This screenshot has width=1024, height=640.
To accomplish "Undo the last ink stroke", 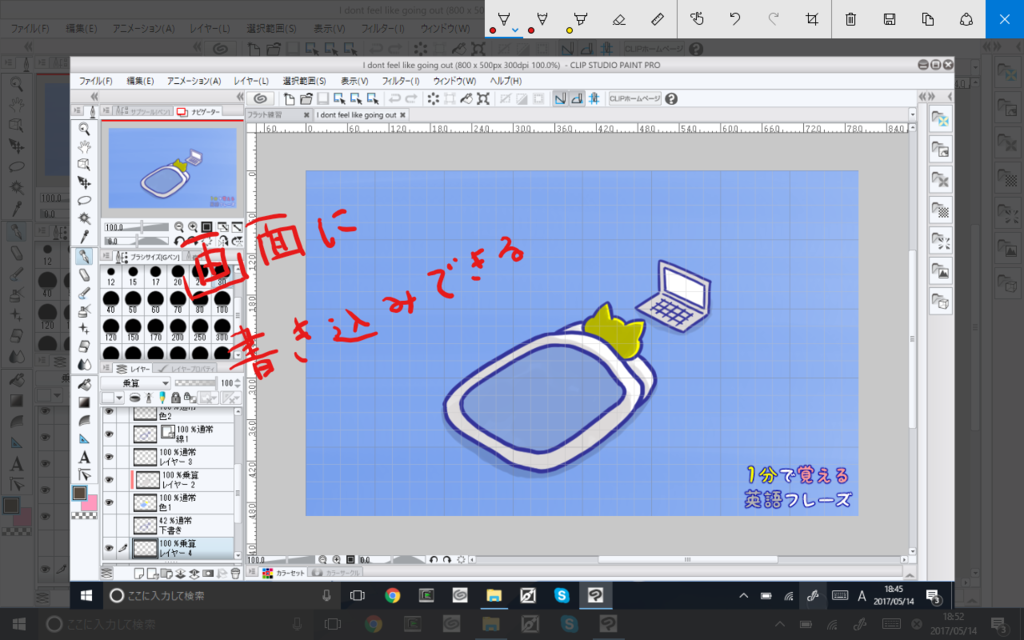I will click(735, 19).
